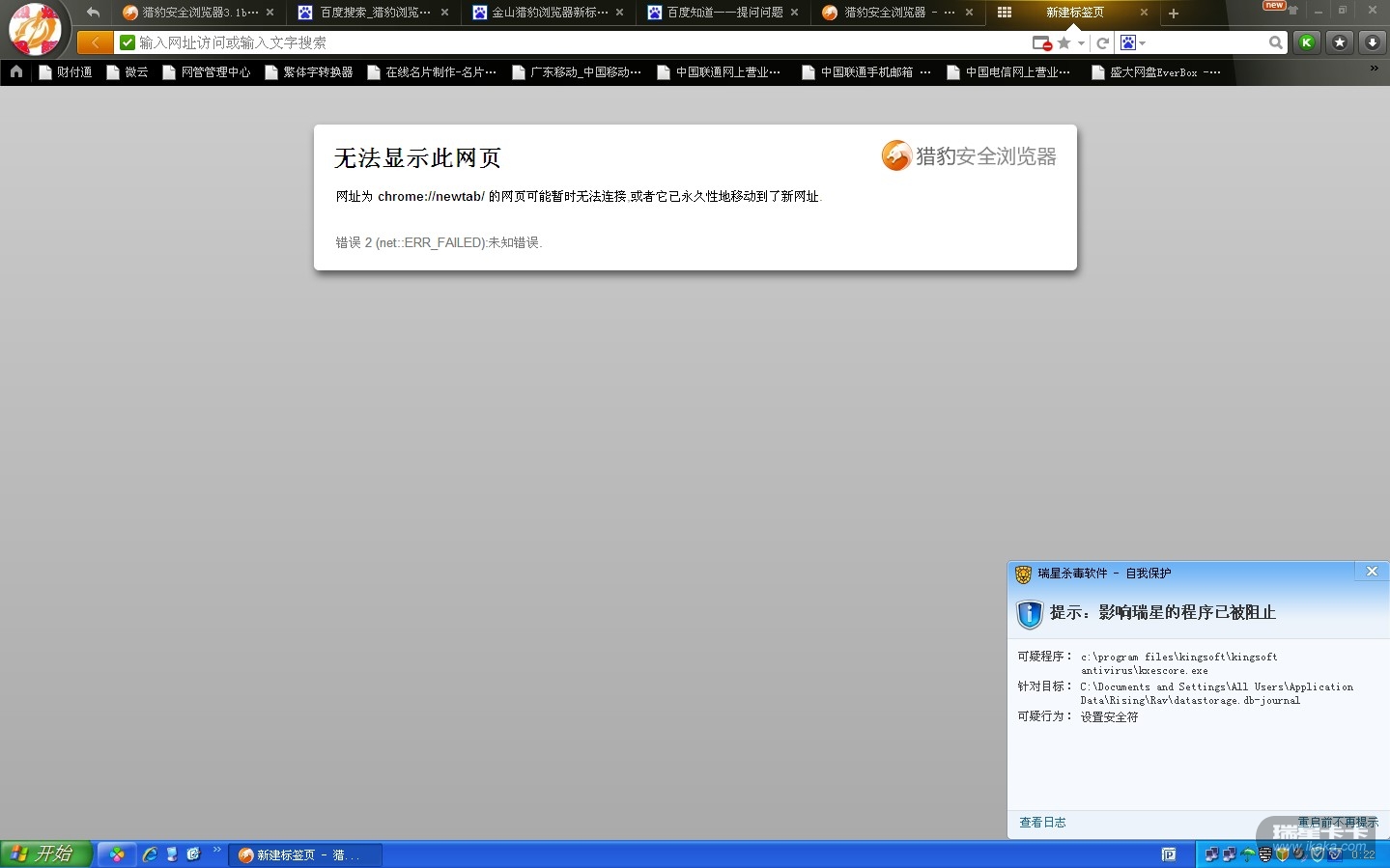The width and height of the screenshot is (1390, 868).
Task: Reload the page with refresh icon
Action: (1103, 43)
